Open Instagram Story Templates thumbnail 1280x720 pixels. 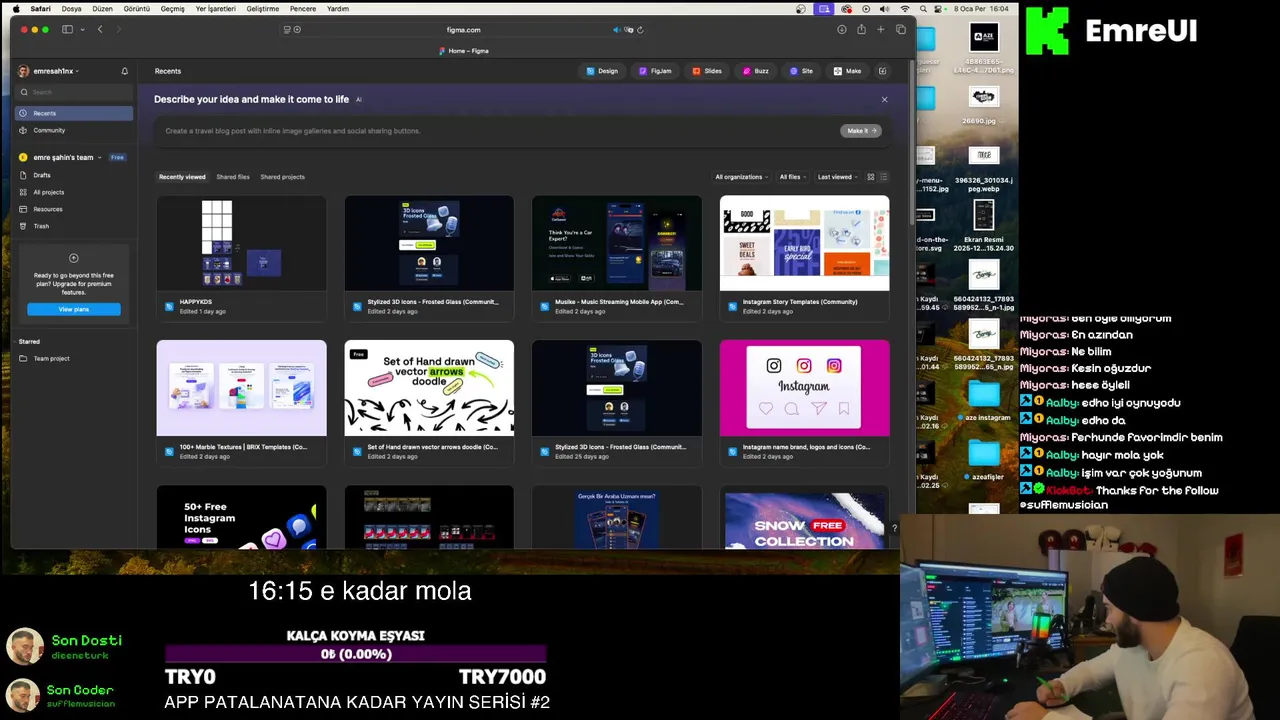(x=804, y=243)
